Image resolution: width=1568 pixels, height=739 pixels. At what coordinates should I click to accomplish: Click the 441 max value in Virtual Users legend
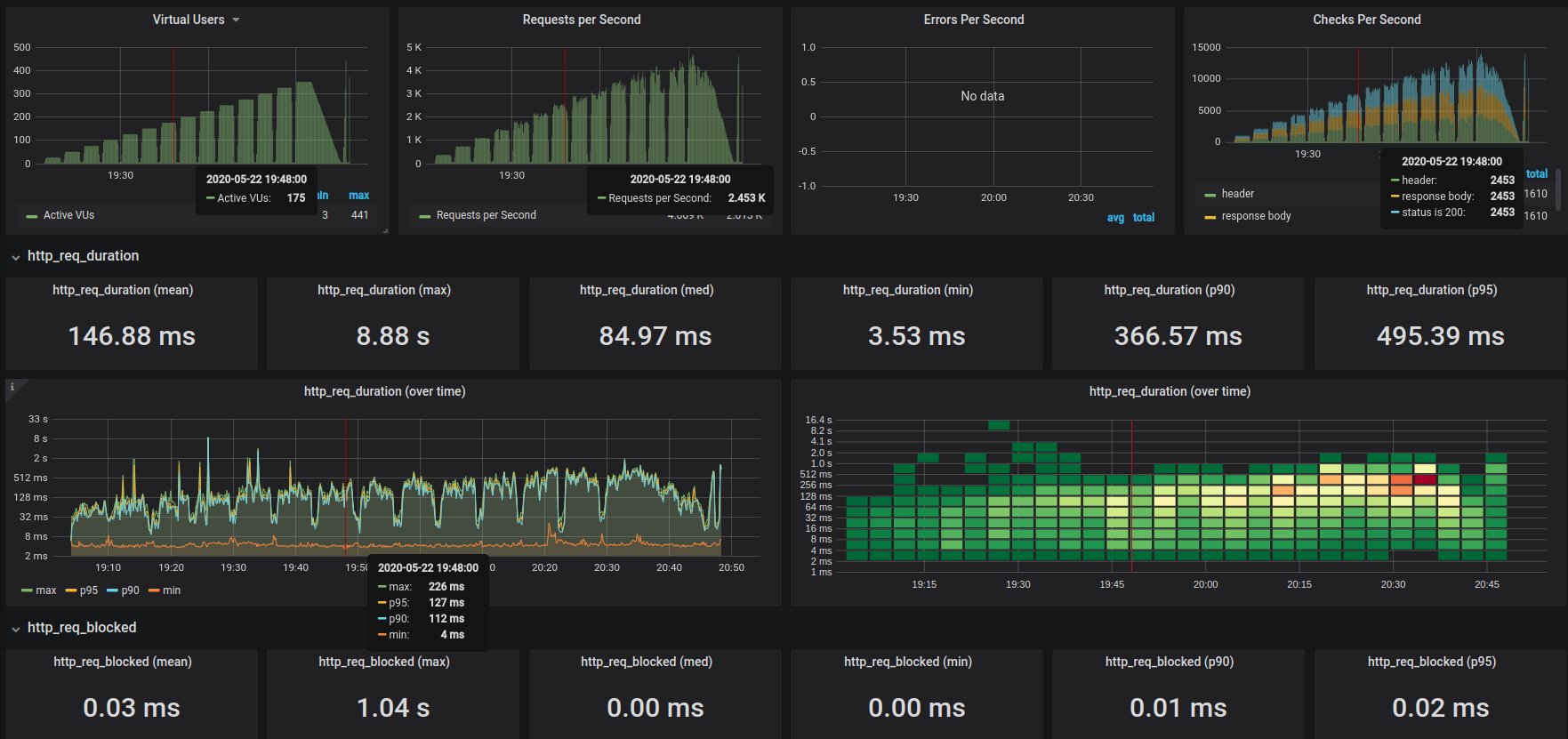359,215
